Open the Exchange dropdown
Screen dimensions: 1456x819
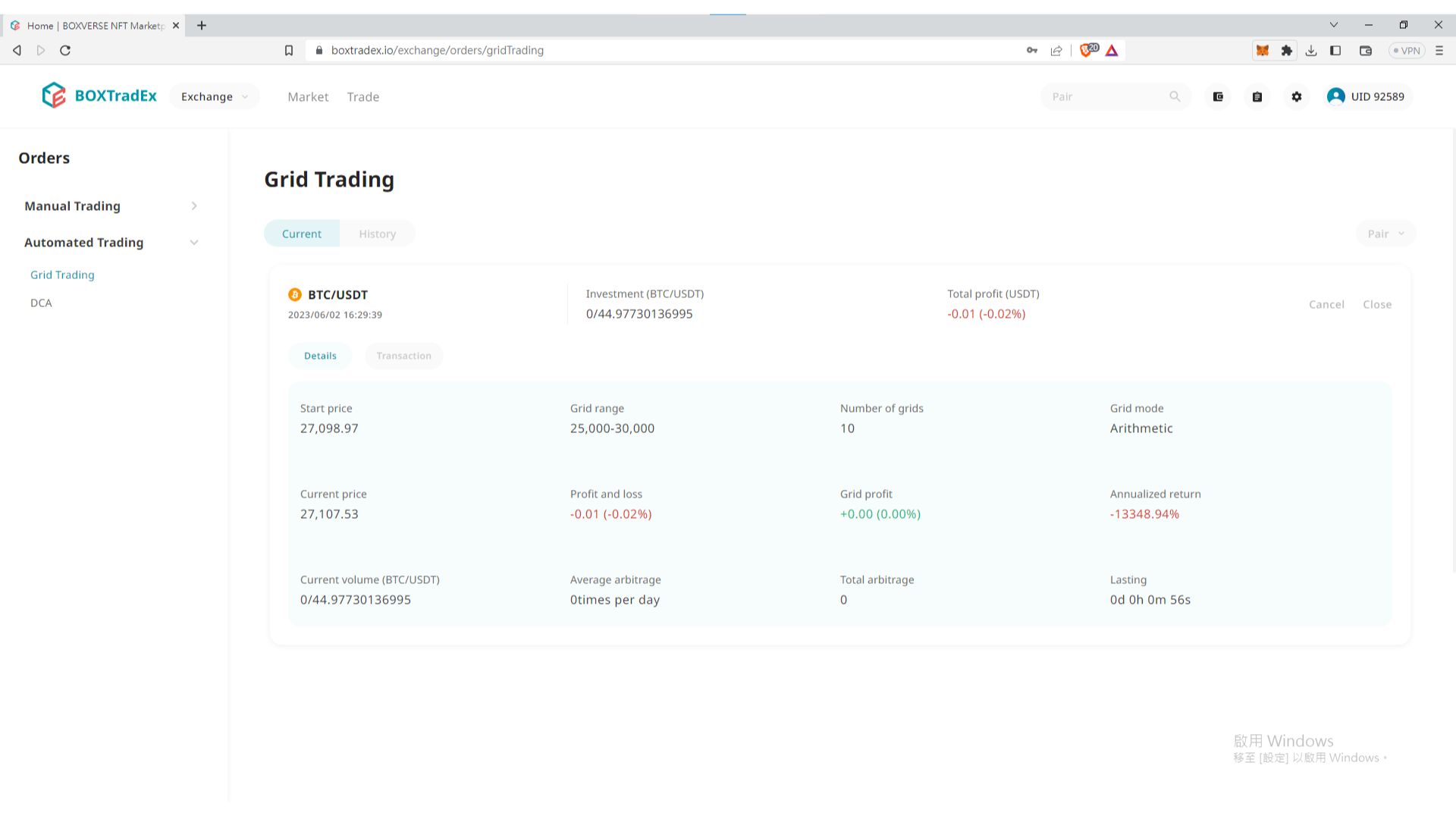coord(214,96)
